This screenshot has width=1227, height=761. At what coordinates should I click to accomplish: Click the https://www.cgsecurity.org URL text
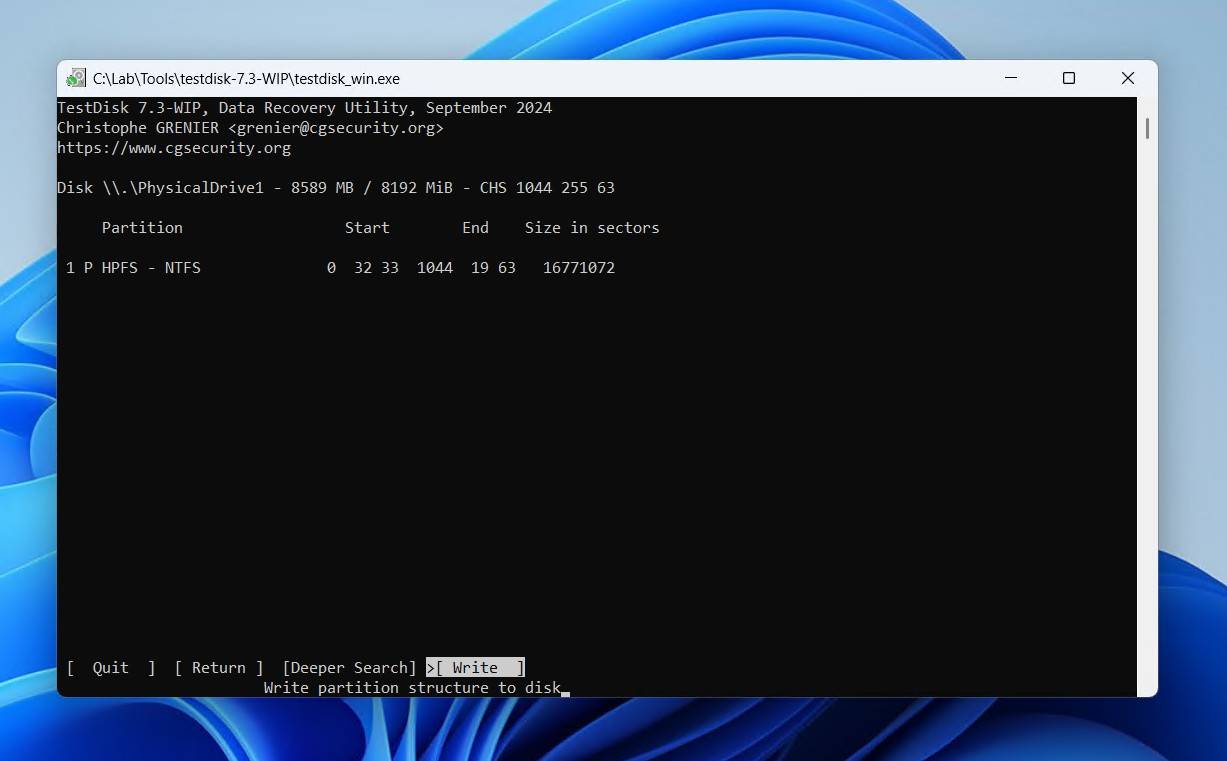point(174,148)
